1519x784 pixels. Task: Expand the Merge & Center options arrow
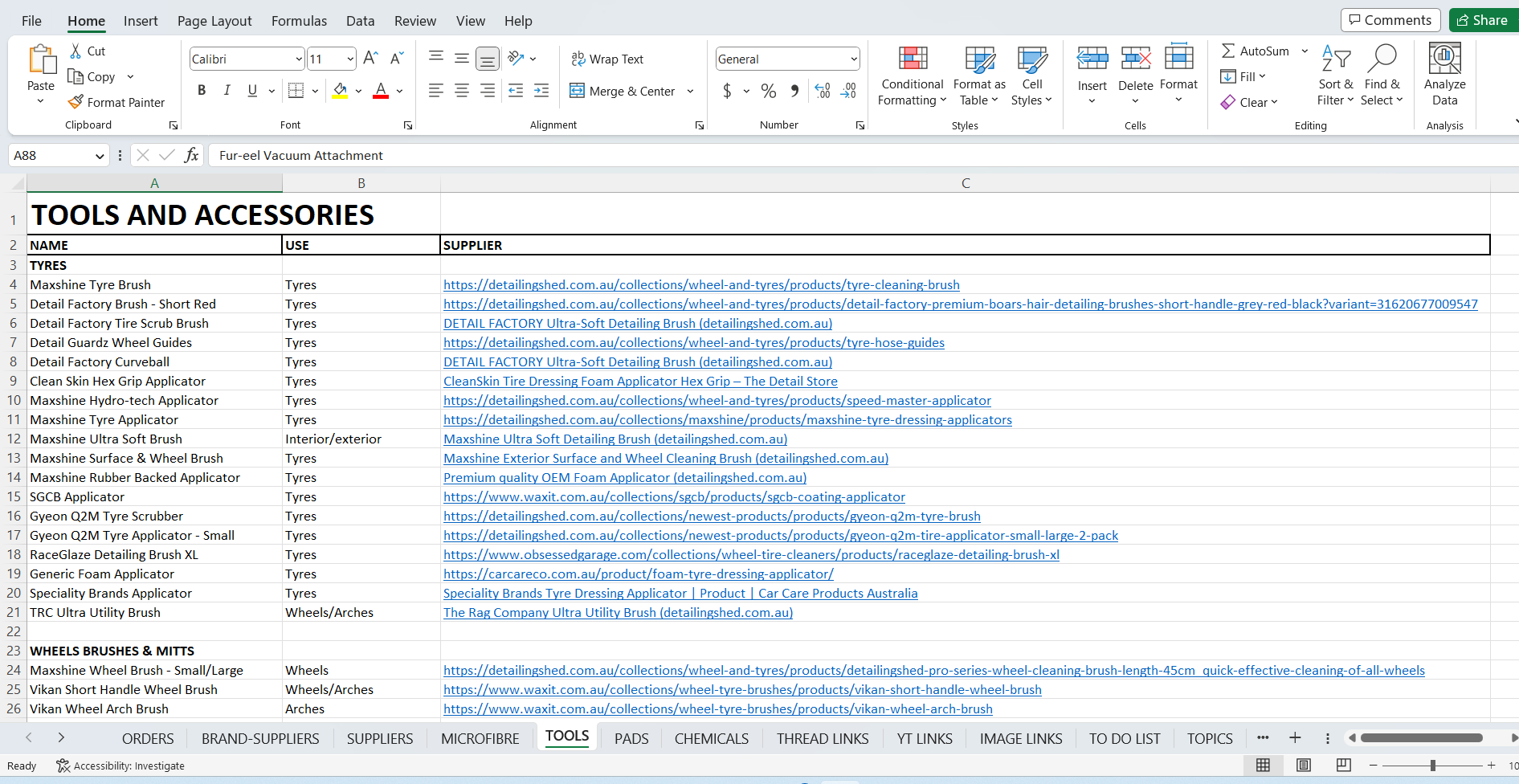coord(690,91)
